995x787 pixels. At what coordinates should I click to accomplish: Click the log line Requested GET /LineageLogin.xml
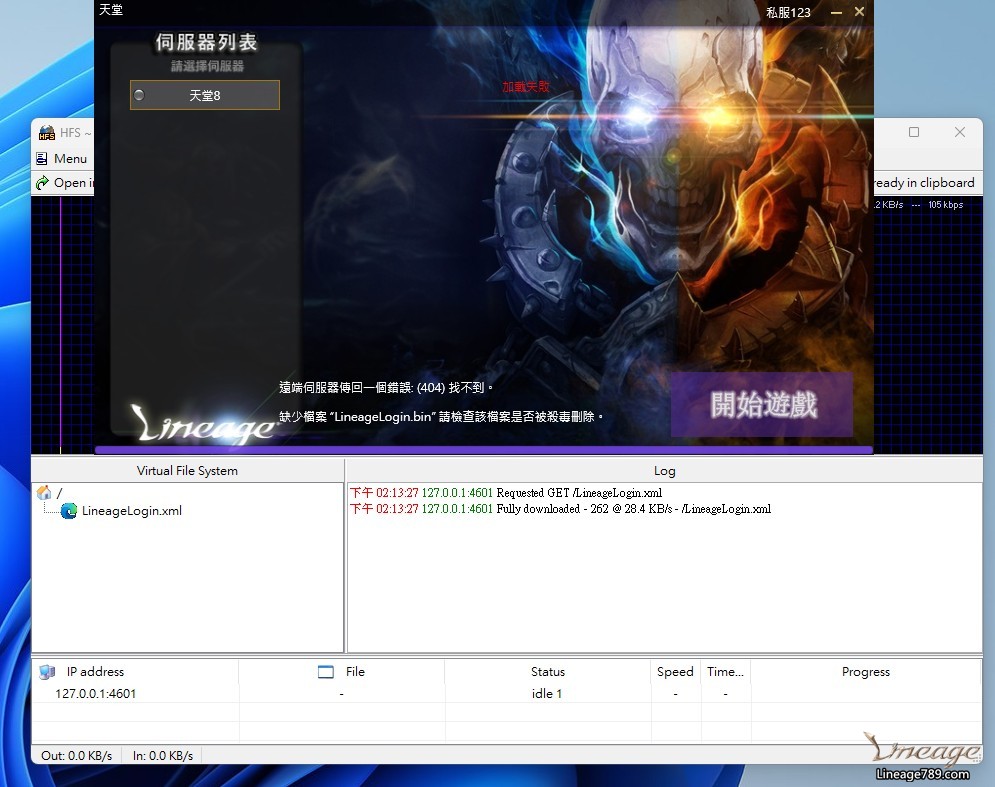506,493
